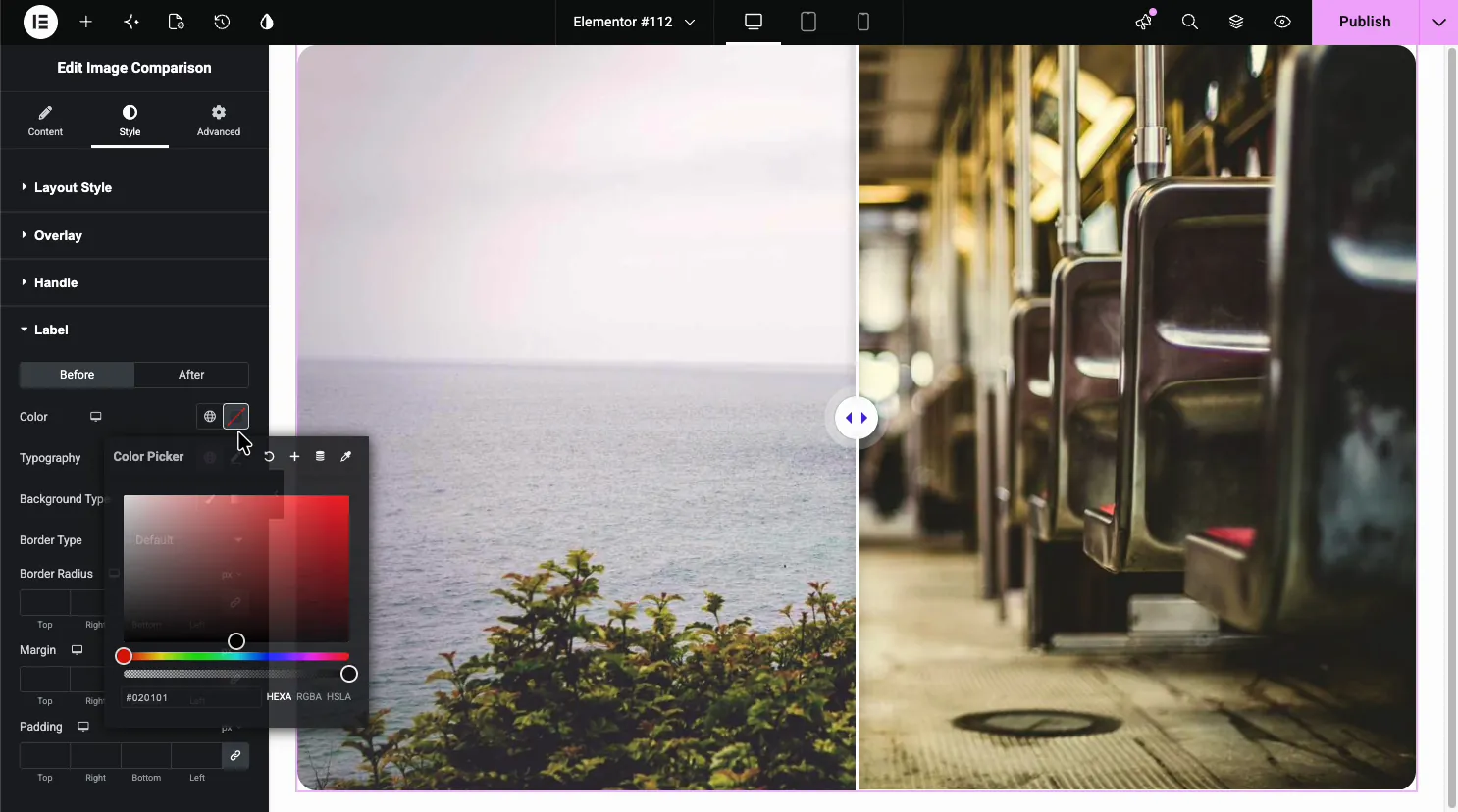The height and width of the screenshot is (812, 1458).
Task: Toggle link values button for Padding
Action: [235, 756]
